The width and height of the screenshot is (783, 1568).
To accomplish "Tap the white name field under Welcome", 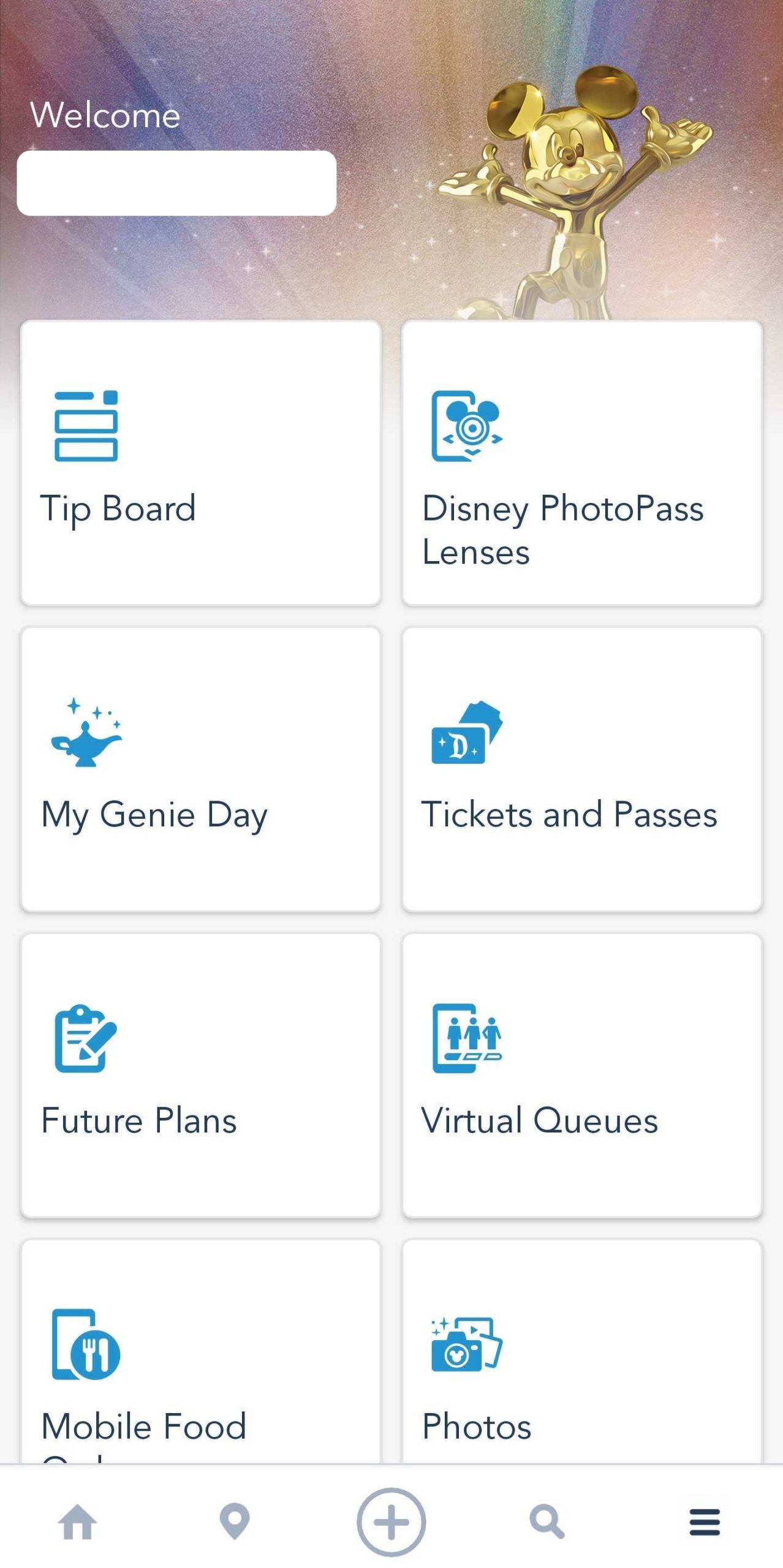I will (176, 183).
